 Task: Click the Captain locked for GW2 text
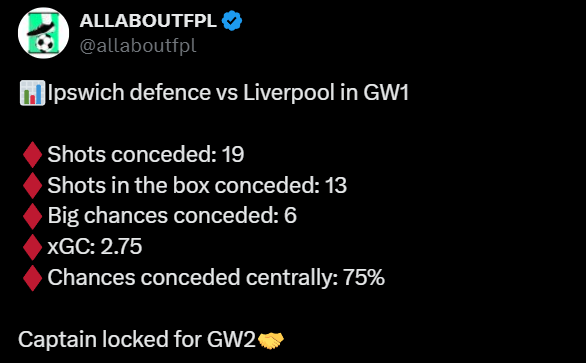[137, 339]
